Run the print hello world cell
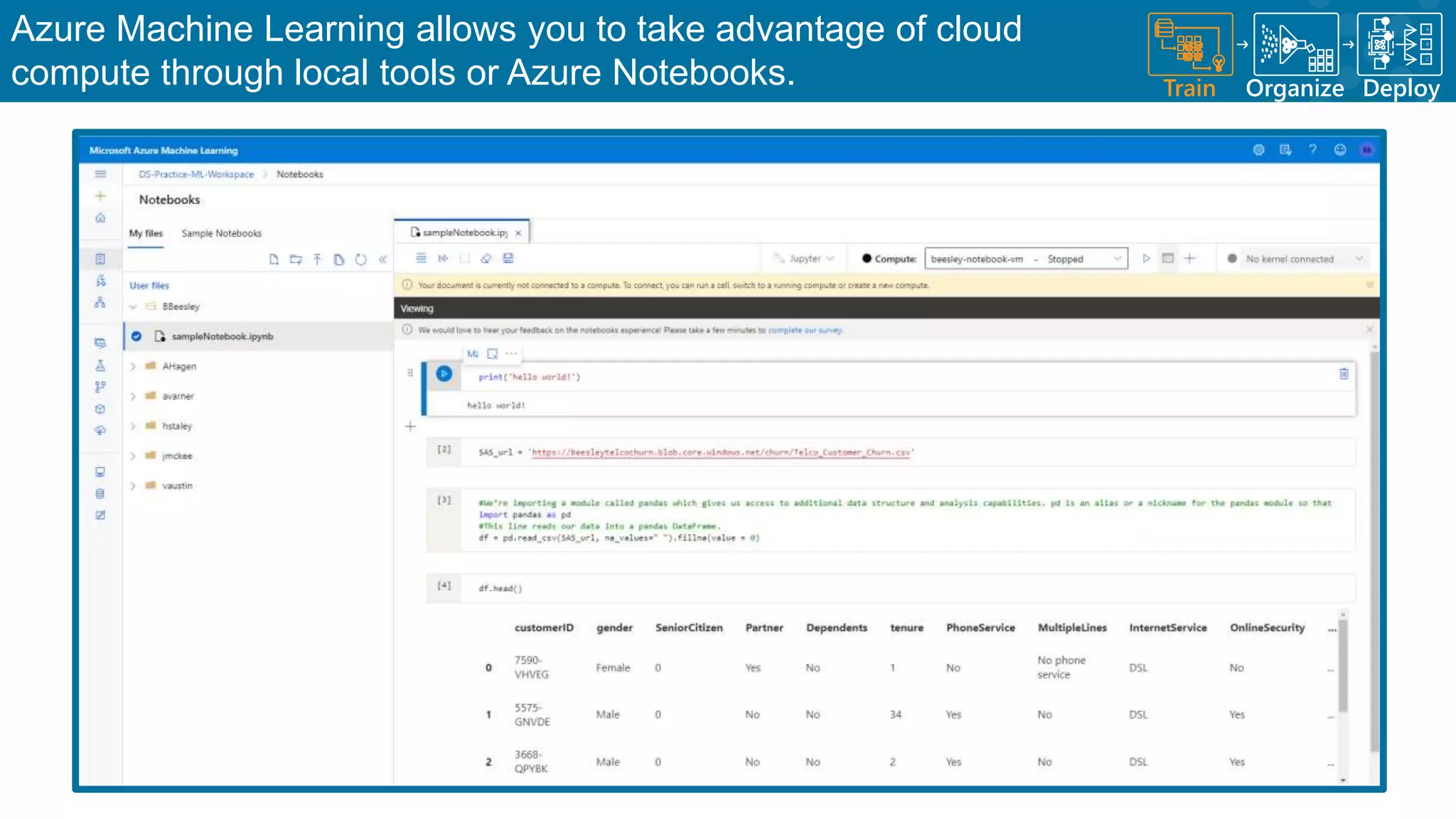The height and width of the screenshot is (819, 1456). click(x=444, y=373)
